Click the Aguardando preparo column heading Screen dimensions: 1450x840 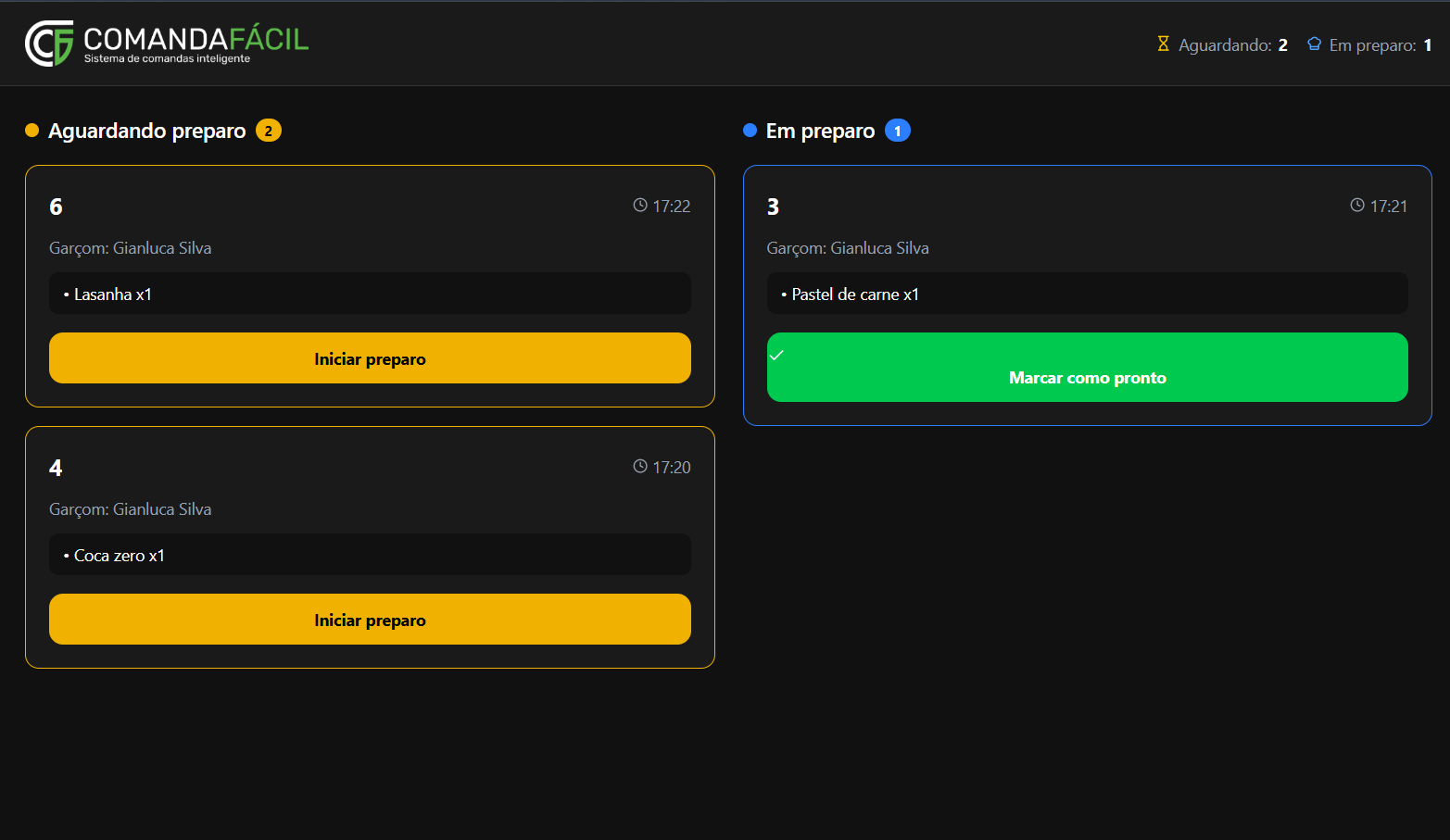tap(147, 131)
